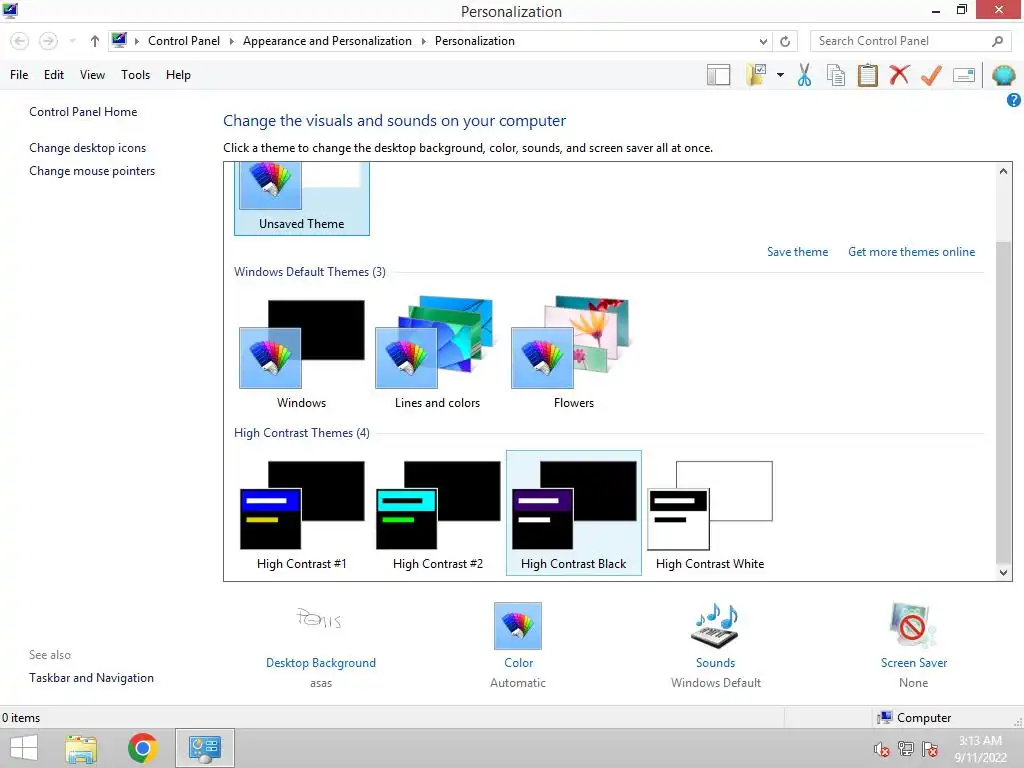Click Get more themes online

coord(911,252)
